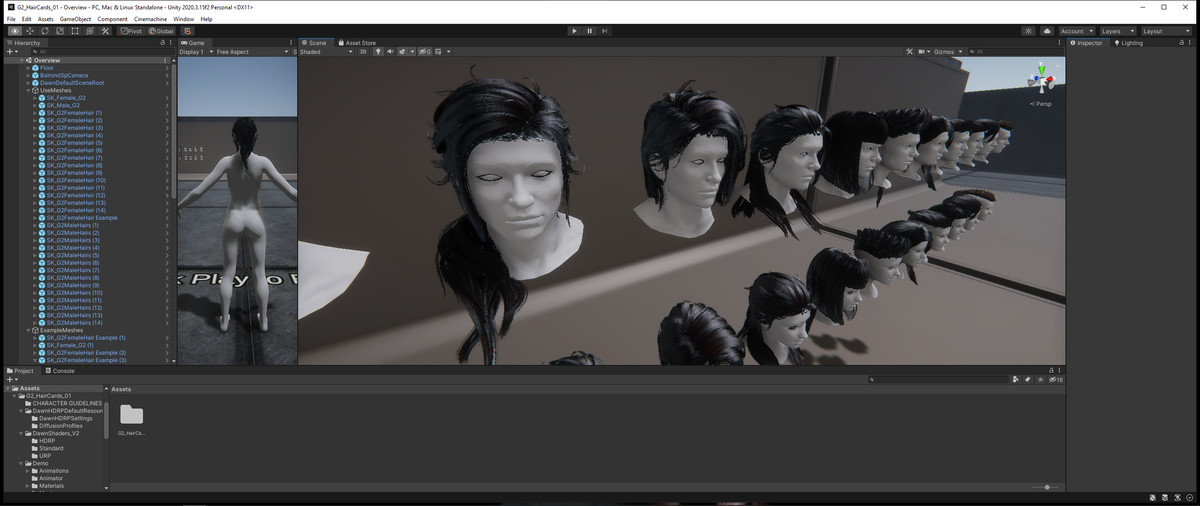The height and width of the screenshot is (506, 1200).
Task: Select BairondzyCamera in Hierarchy
Action: 64,75
